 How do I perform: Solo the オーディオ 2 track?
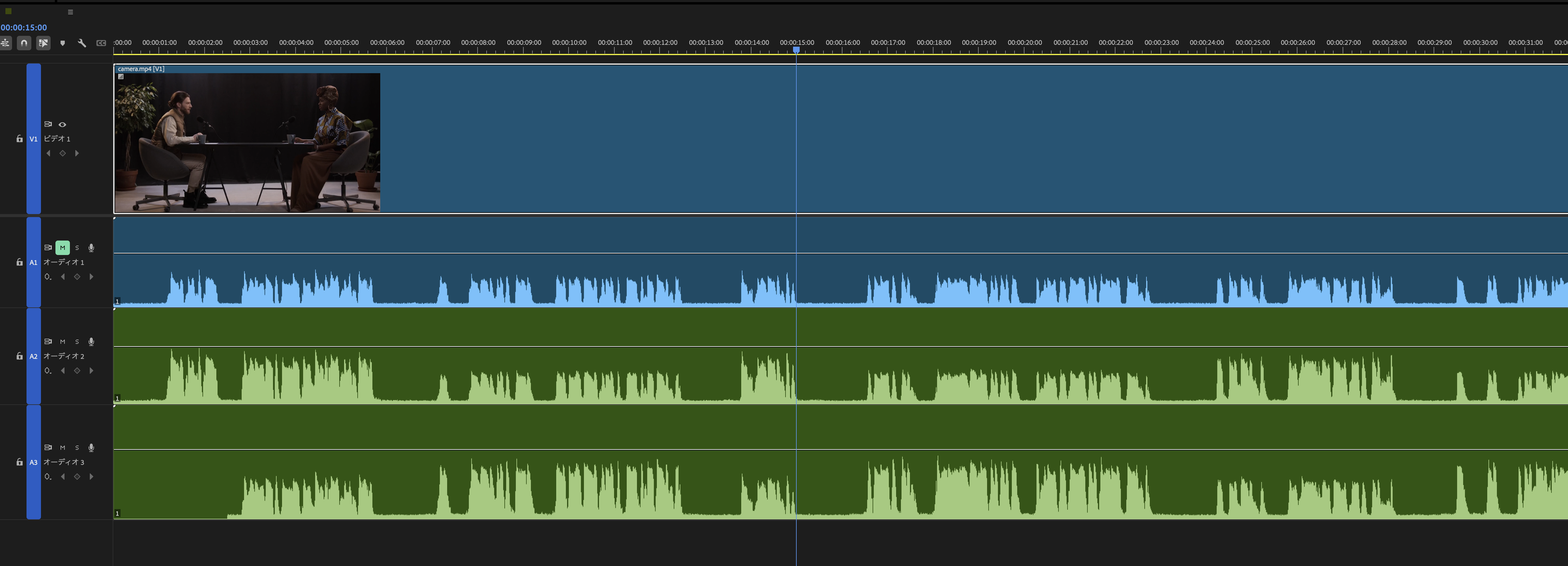click(x=77, y=342)
